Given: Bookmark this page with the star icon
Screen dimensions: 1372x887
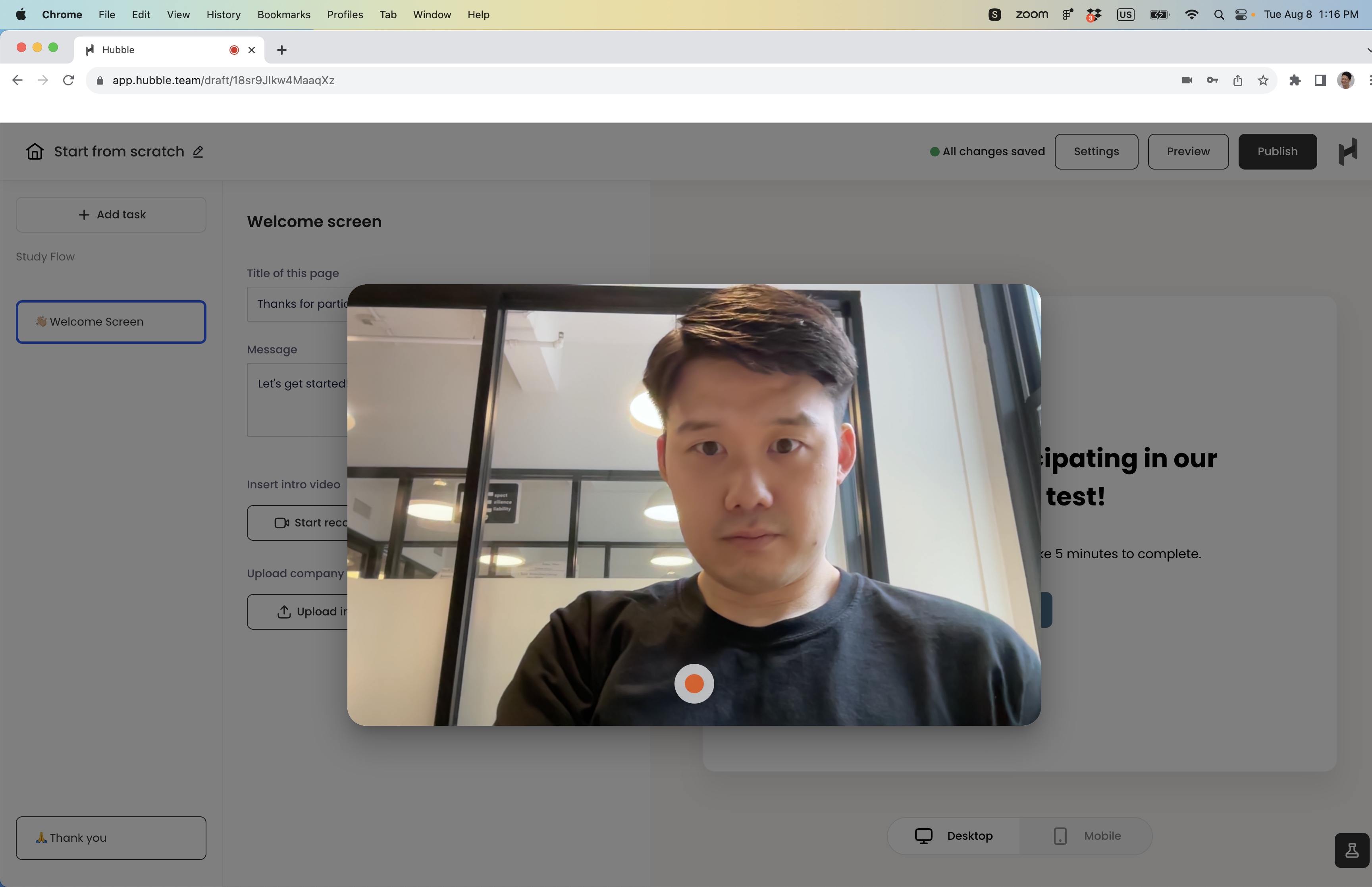Looking at the screenshot, I should (x=1263, y=80).
